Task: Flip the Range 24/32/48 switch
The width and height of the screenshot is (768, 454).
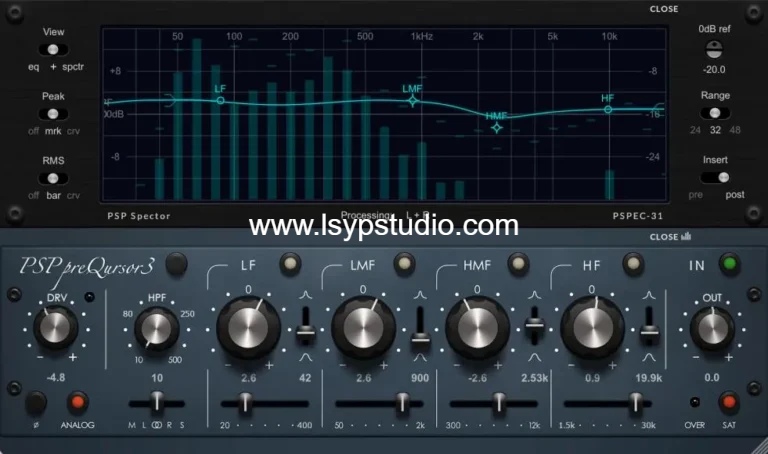Action: tap(715, 113)
